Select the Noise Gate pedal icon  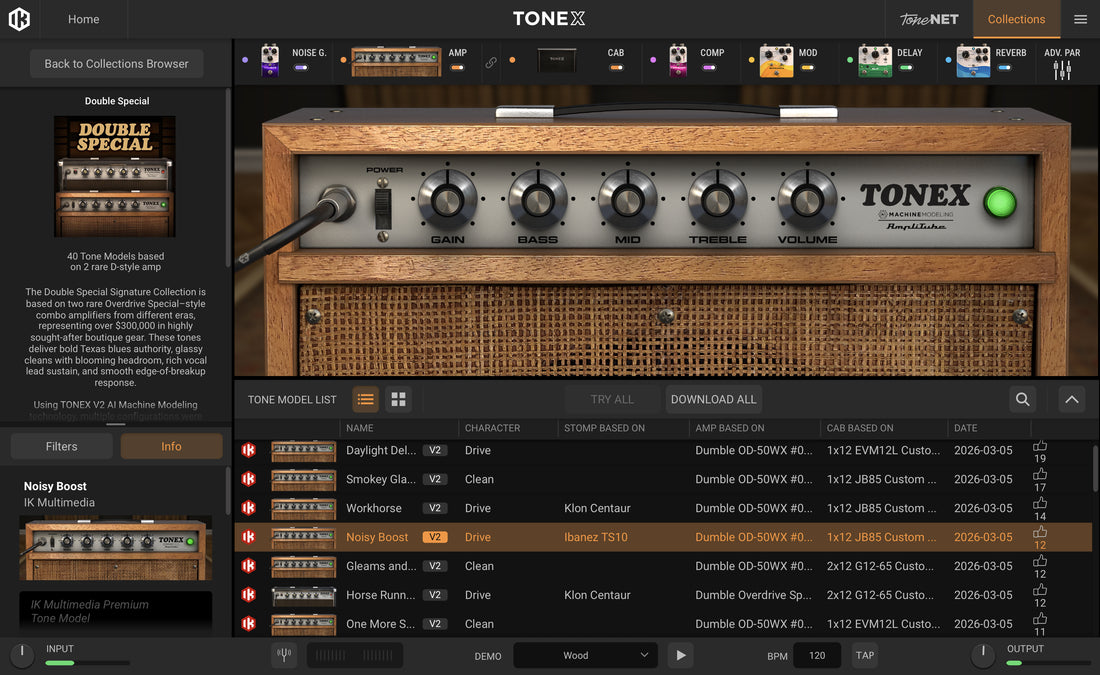coord(270,60)
